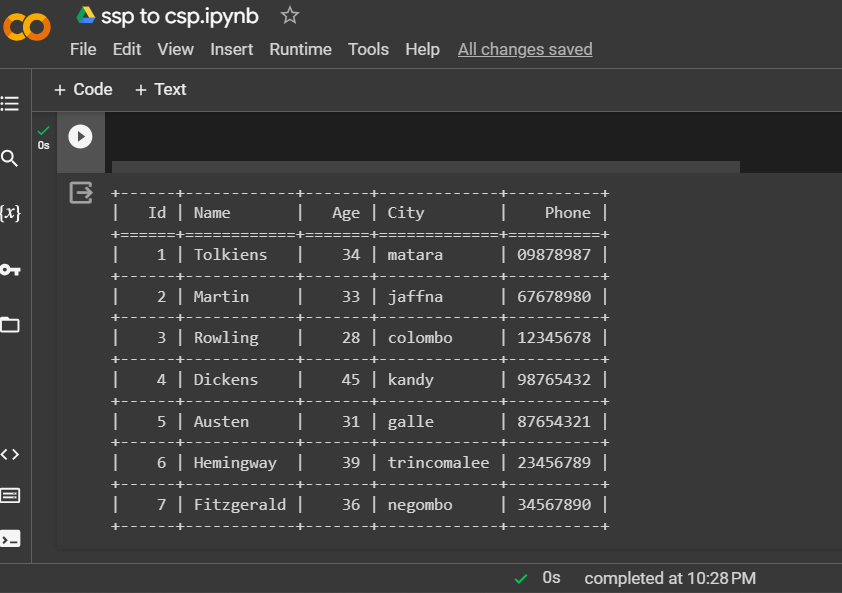Click inside the code cell editor area
This screenshot has height=593, width=842.
point(473,136)
